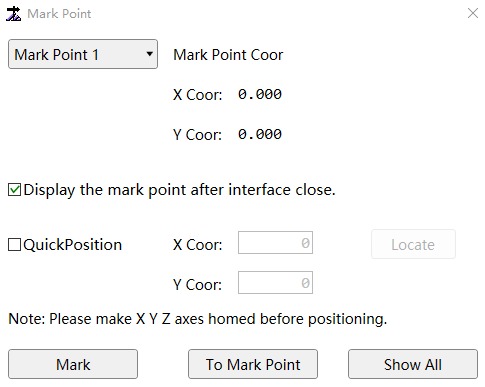Toggle display option via its text label
This screenshot has width=485, height=387.
coord(179,190)
